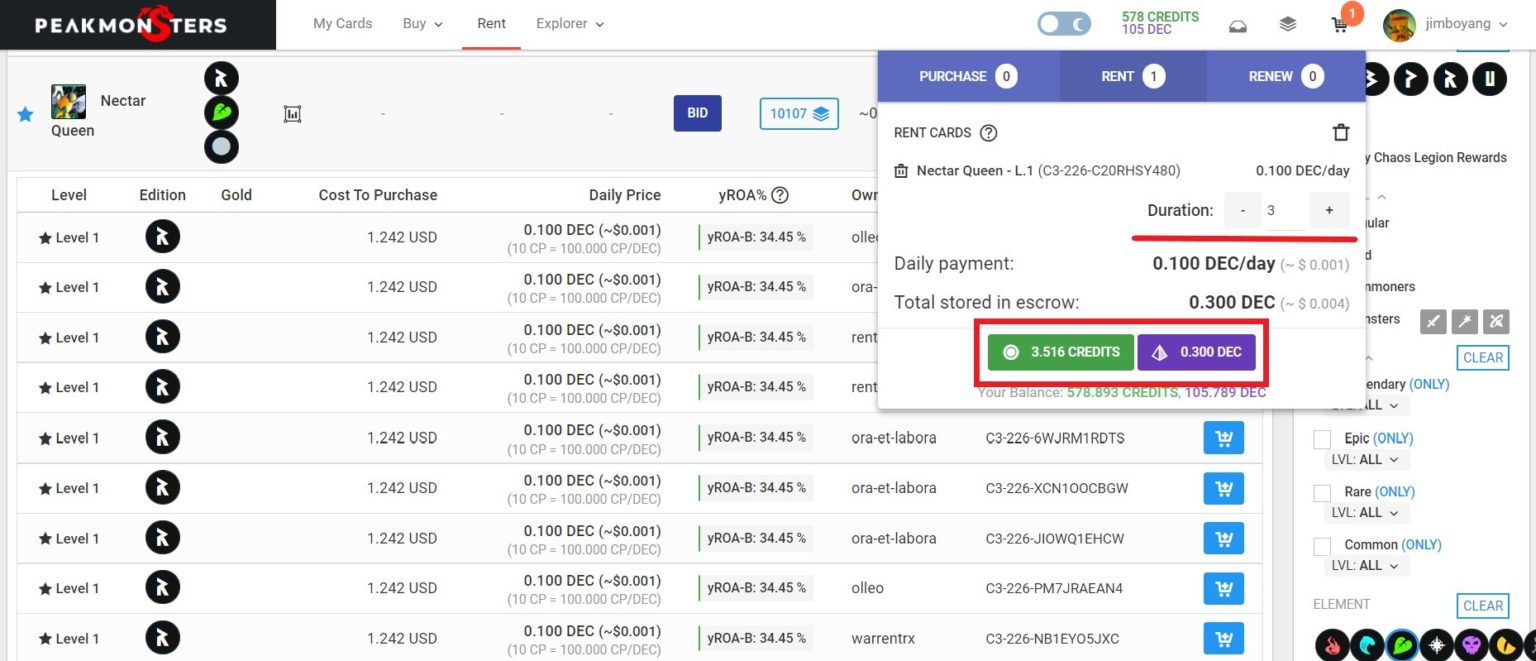1536x661 pixels.
Task: Check the Rare rarity checkbox
Action: pos(1322,492)
